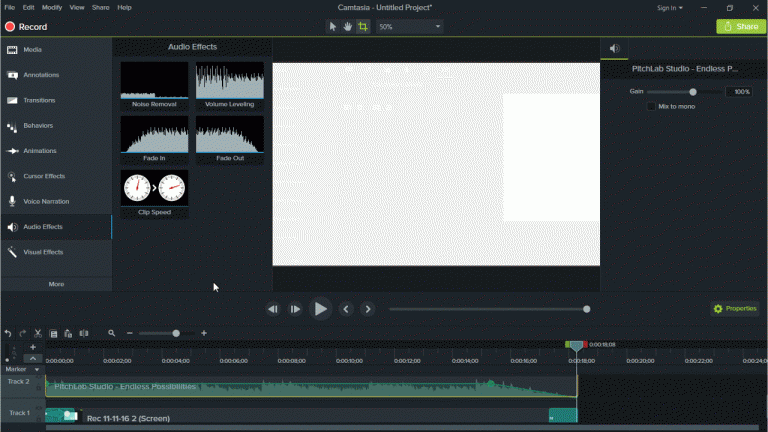The height and width of the screenshot is (432, 768).
Task: Open the audio properties speaker tab
Action: click(614, 48)
